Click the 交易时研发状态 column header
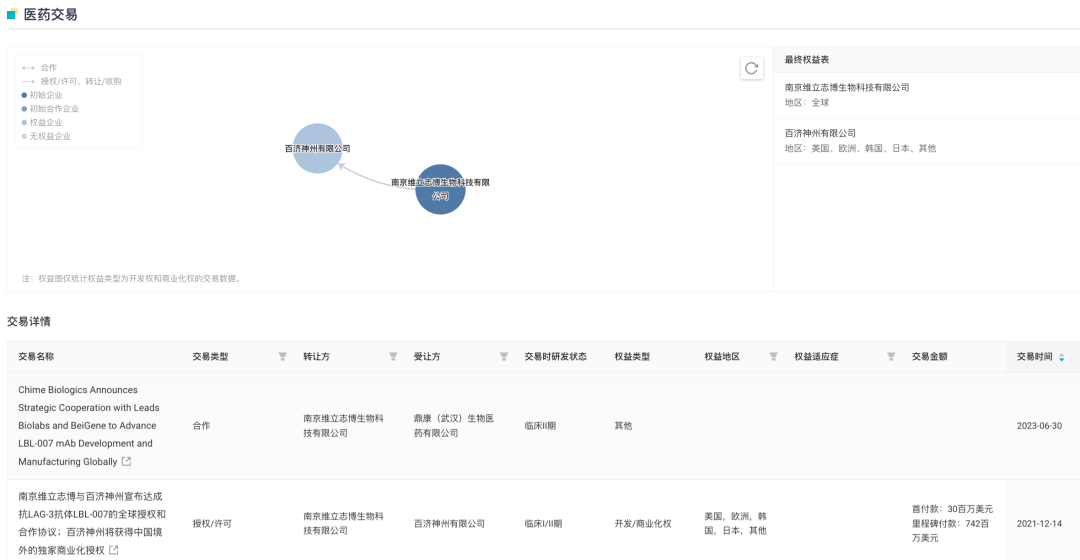This screenshot has height=560, width=1080. tap(555, 356)
